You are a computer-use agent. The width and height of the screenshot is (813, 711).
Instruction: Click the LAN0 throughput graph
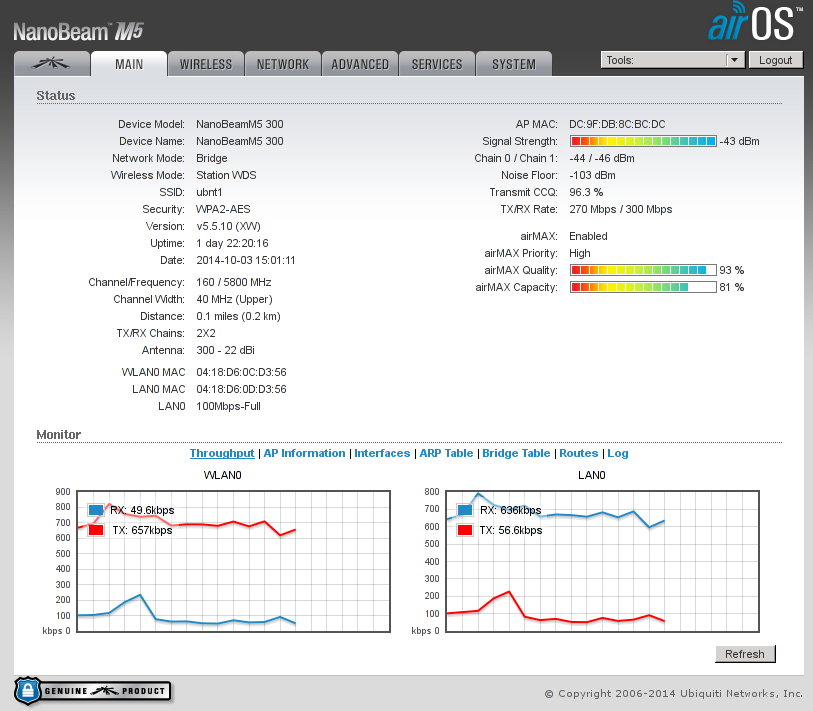[602, 561]
